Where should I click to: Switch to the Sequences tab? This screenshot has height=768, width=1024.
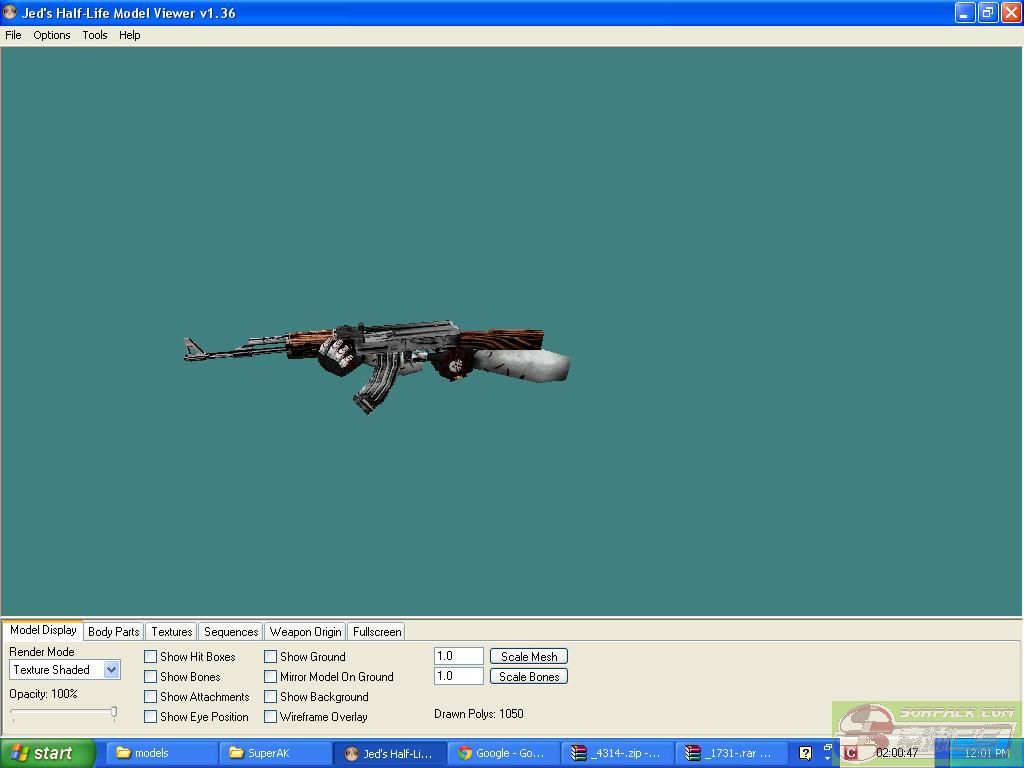click(231, 632)
